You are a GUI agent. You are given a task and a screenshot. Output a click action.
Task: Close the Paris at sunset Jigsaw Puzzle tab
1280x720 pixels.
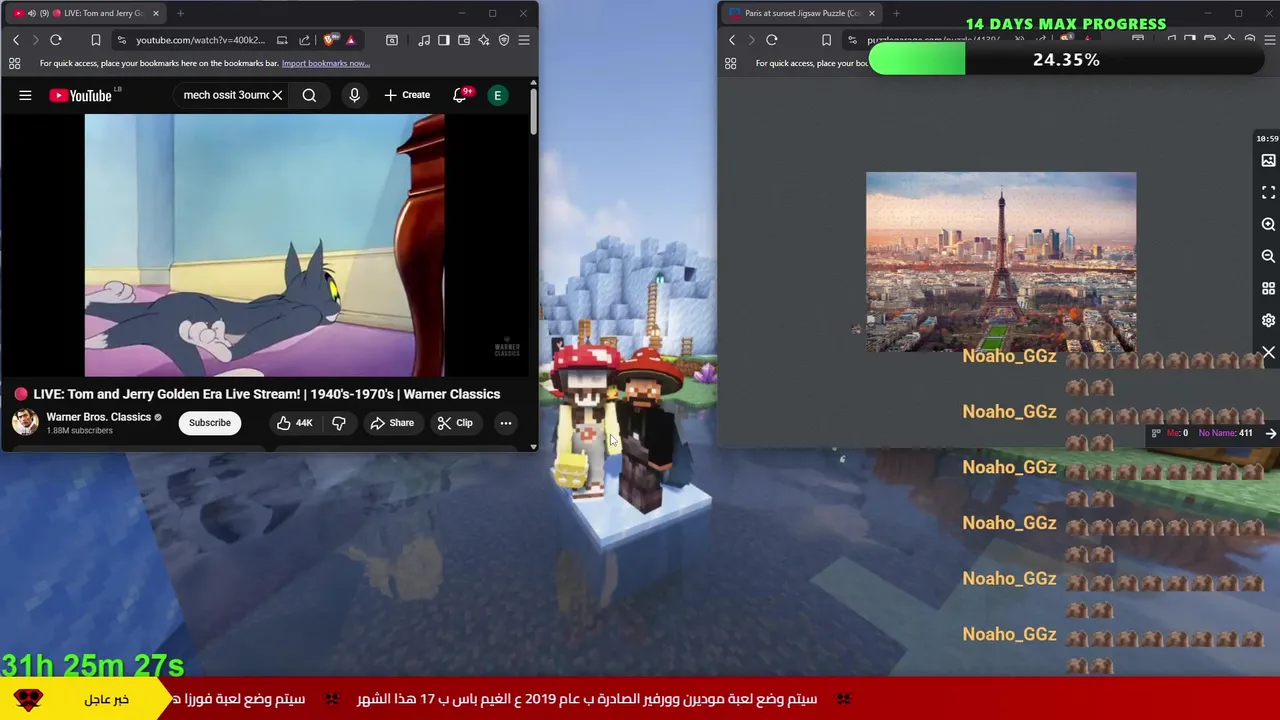[872, 13]
